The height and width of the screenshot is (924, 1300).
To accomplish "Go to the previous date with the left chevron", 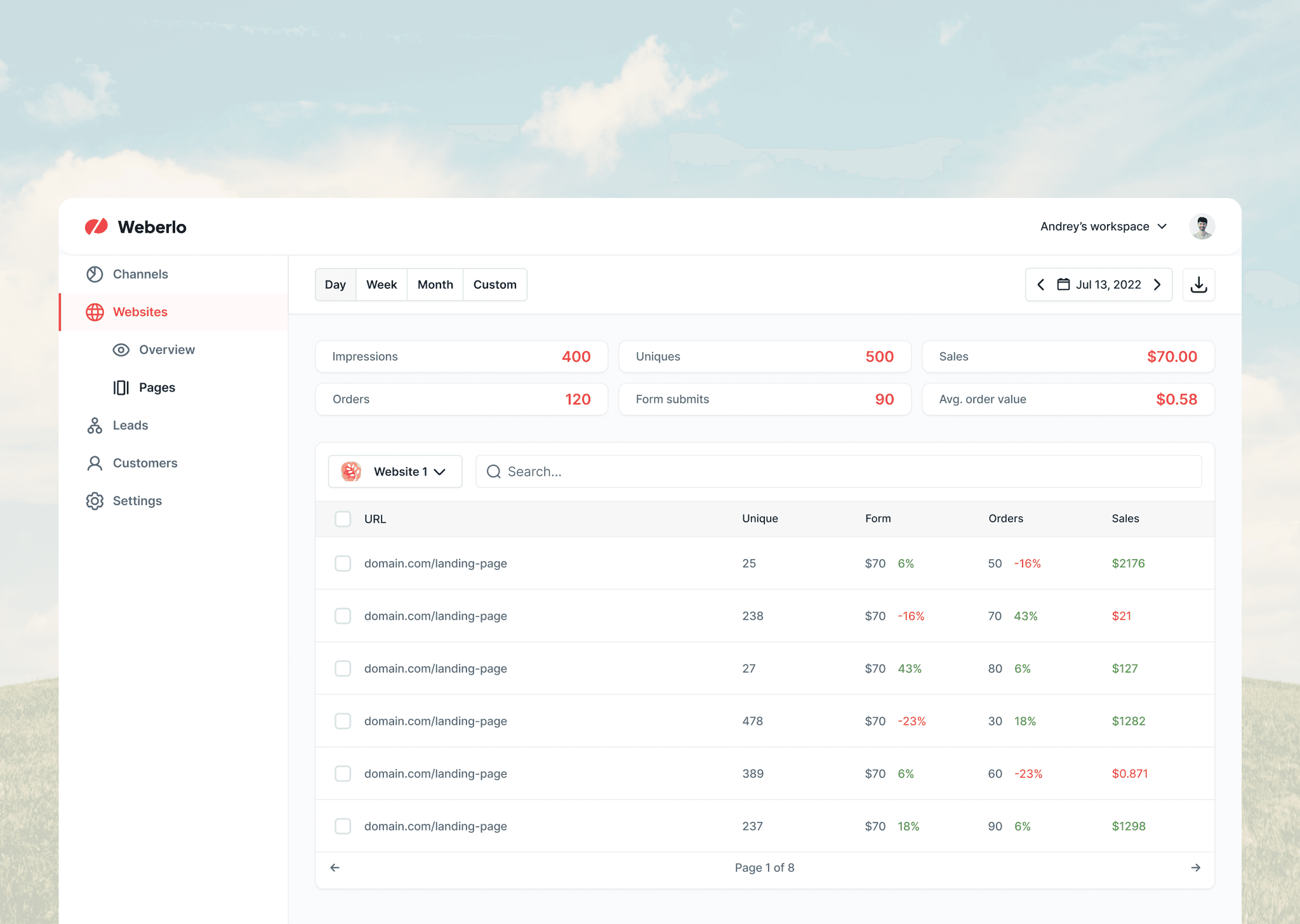I will tap(1041, 285).
